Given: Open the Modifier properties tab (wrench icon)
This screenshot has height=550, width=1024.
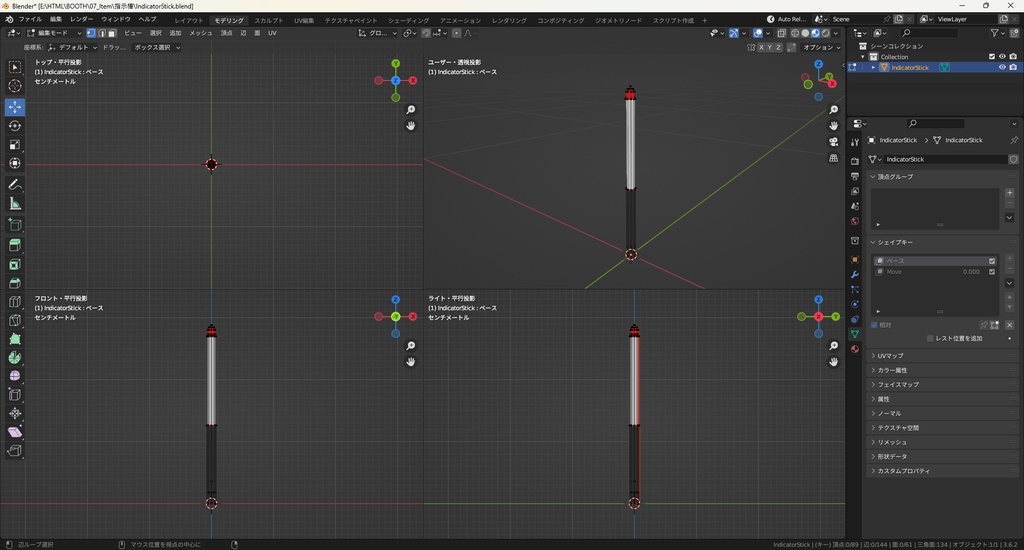Looking at the screenshot, I should tap(855, 274).
